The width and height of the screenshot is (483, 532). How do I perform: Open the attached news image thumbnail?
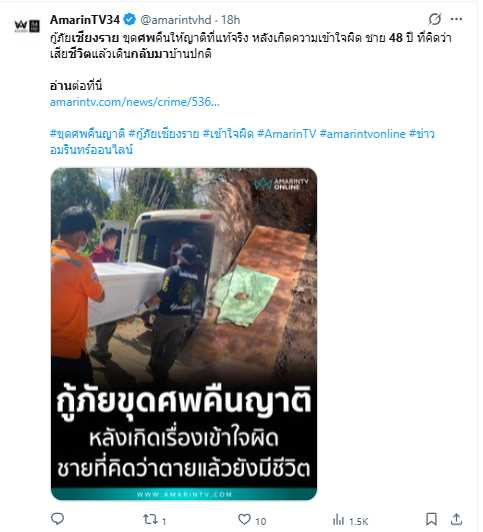click(x=184, y=334)
